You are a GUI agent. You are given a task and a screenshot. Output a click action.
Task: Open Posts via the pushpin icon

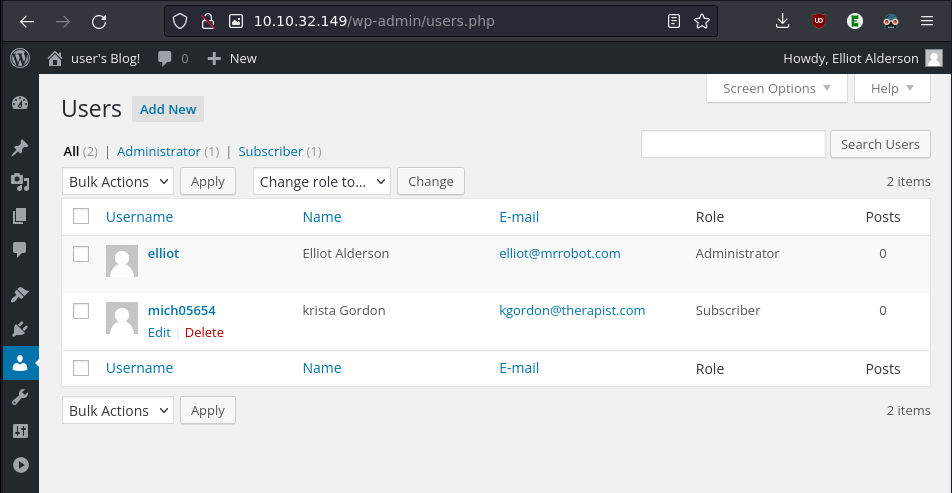tap(19, 148)
